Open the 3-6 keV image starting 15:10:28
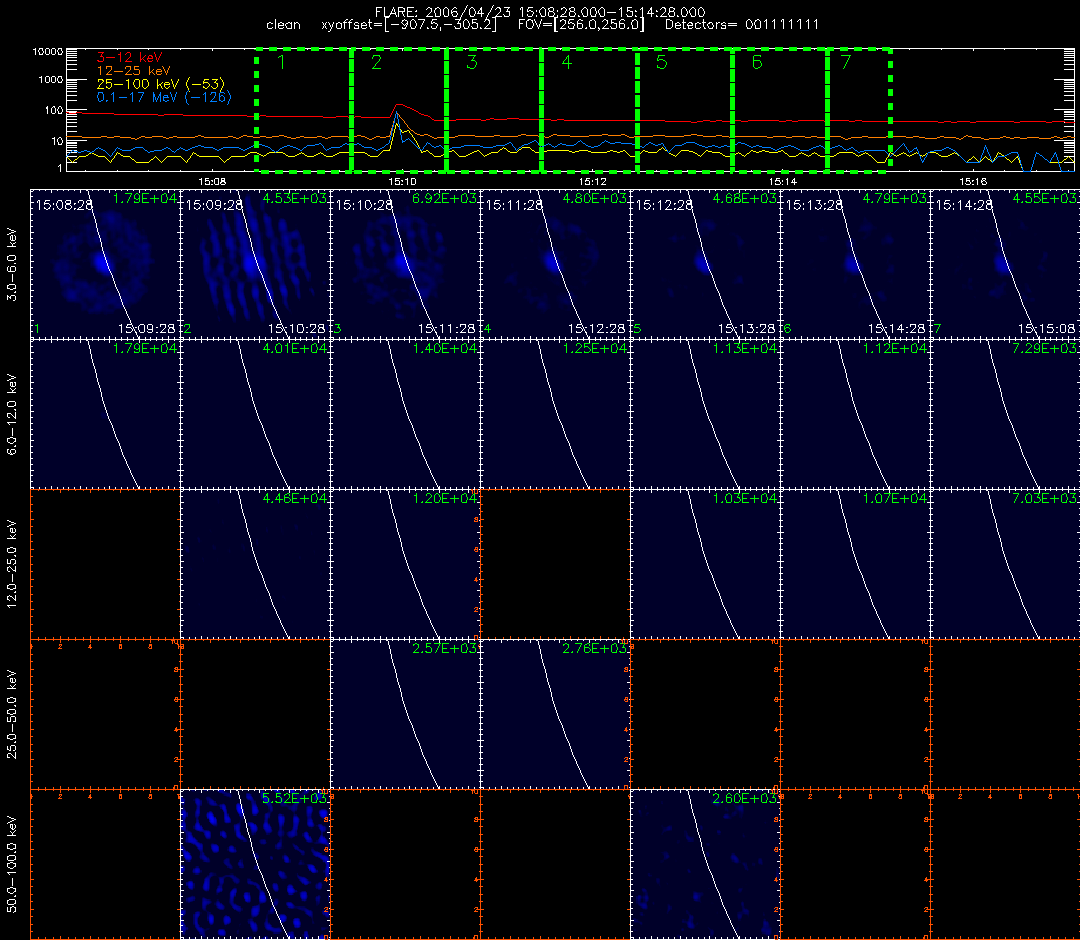 (x=405, y=264)
